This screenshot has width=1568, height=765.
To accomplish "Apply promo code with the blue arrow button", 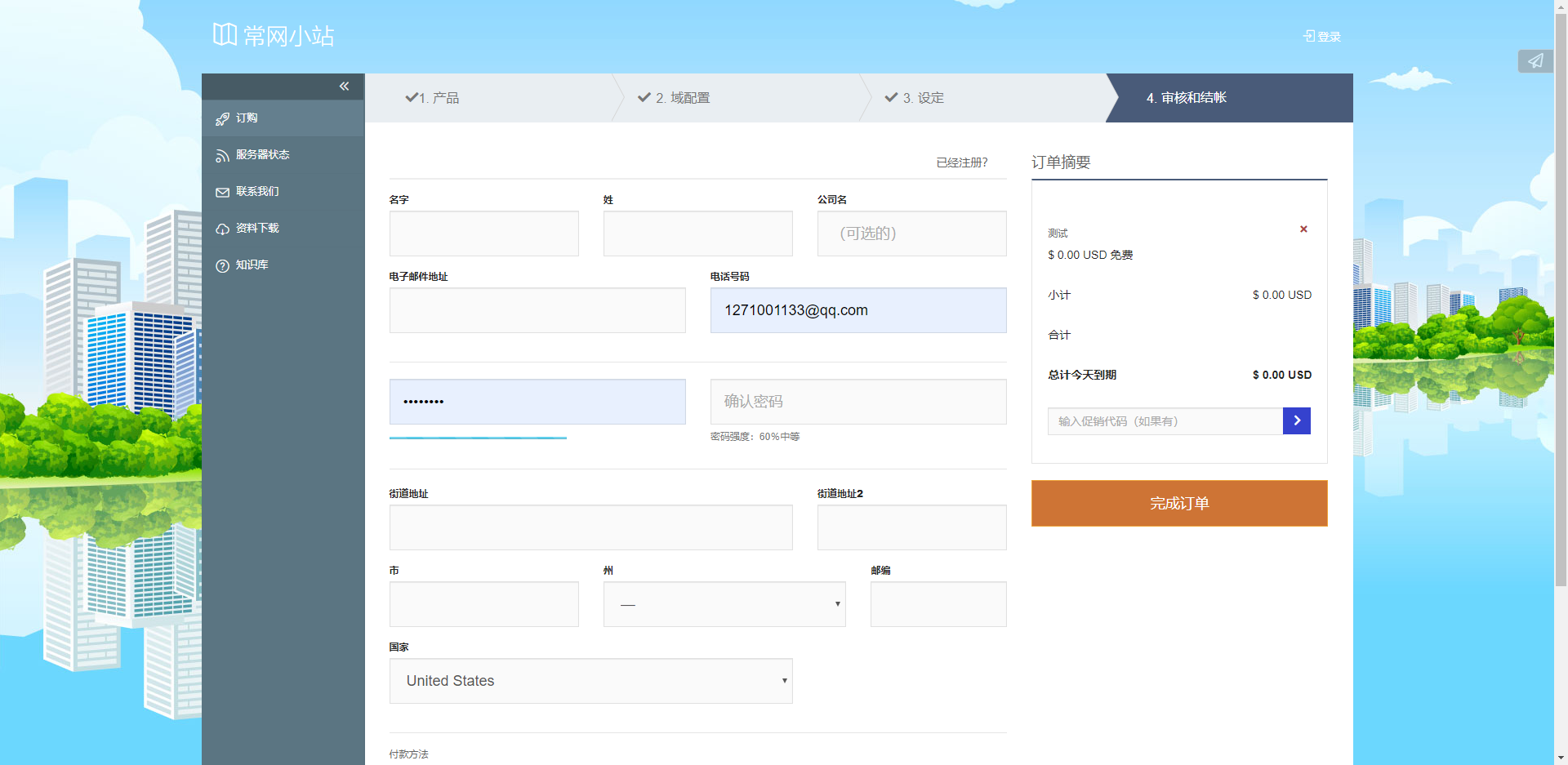I will click(x=1296, y=420).
